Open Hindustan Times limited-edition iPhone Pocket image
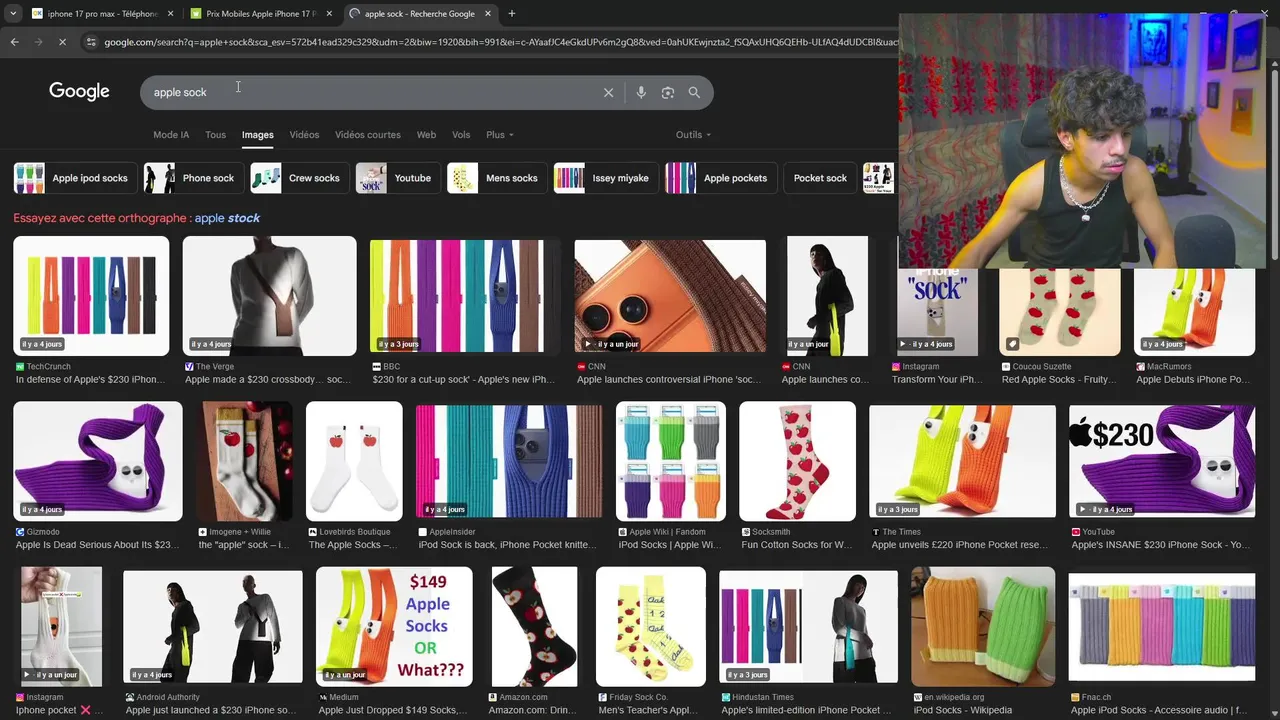Image resolution: width=1280 pixels, height=720 pixels. pyautogui.click(x=808, y=627)
